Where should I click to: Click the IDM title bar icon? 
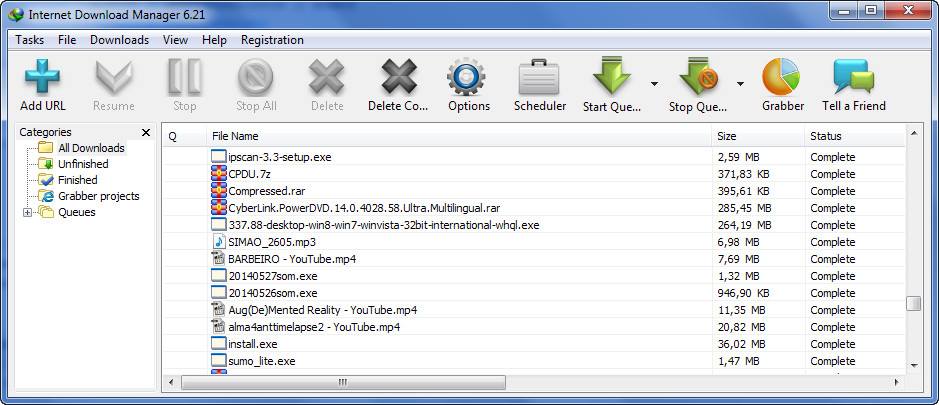pyautogui.click(x=16, y=14)
